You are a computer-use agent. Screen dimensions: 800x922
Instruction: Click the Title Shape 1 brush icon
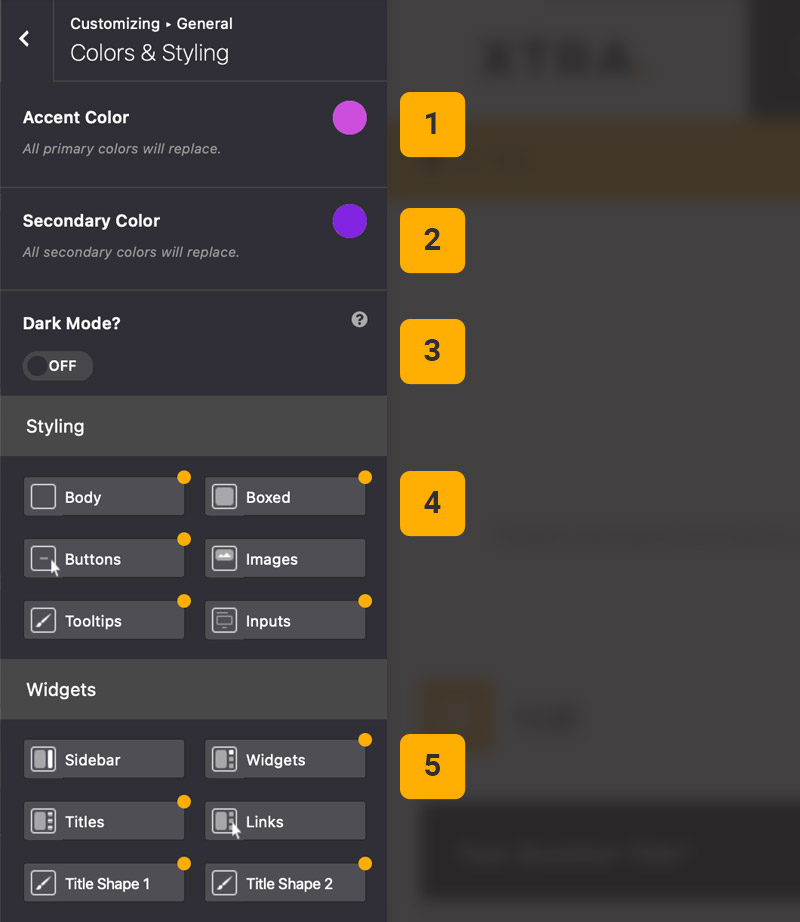click(43, 884)
